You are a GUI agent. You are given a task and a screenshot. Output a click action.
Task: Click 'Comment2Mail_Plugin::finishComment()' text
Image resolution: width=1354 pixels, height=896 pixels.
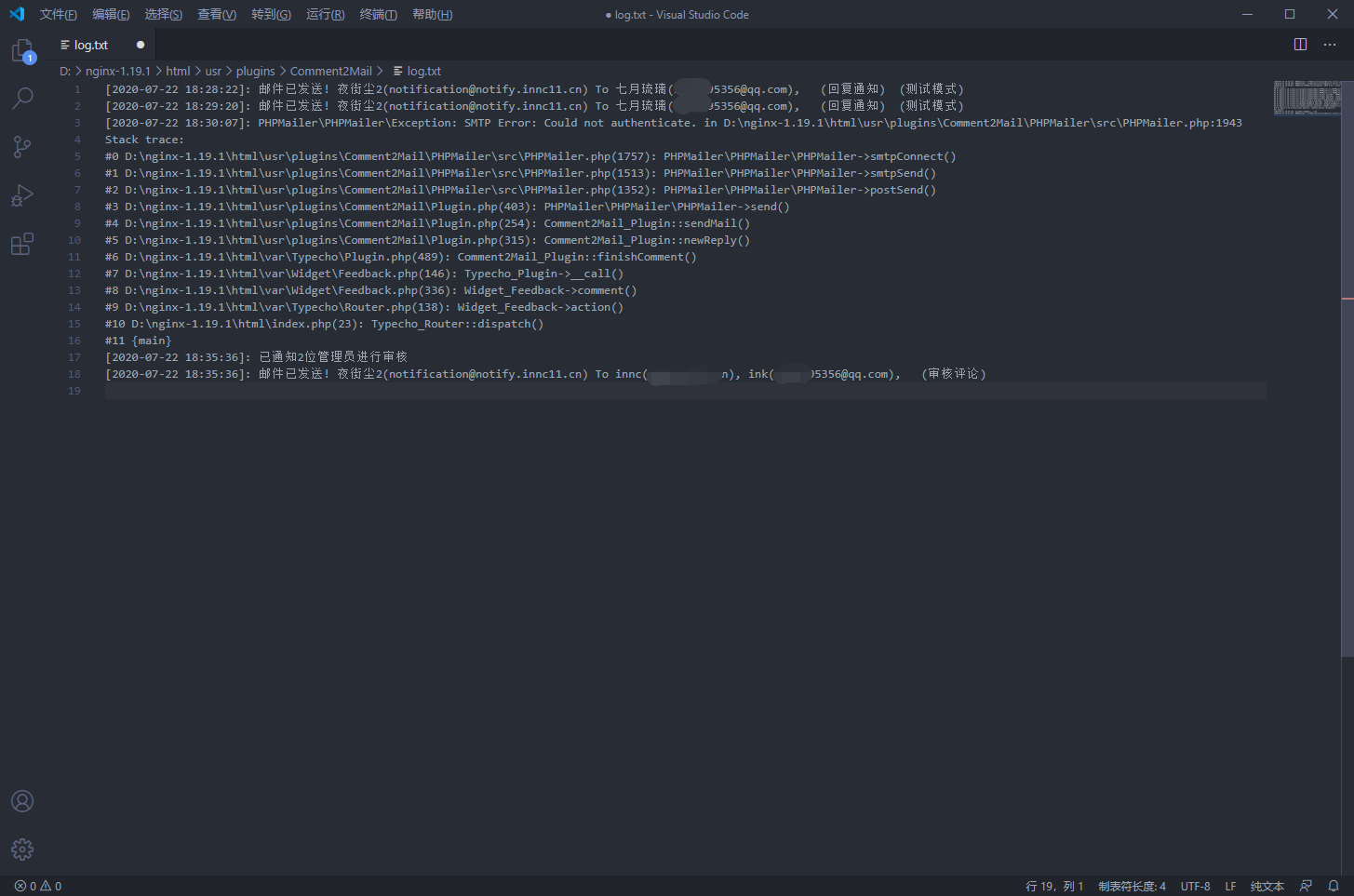pyautogui.click(x=577, y=257)
